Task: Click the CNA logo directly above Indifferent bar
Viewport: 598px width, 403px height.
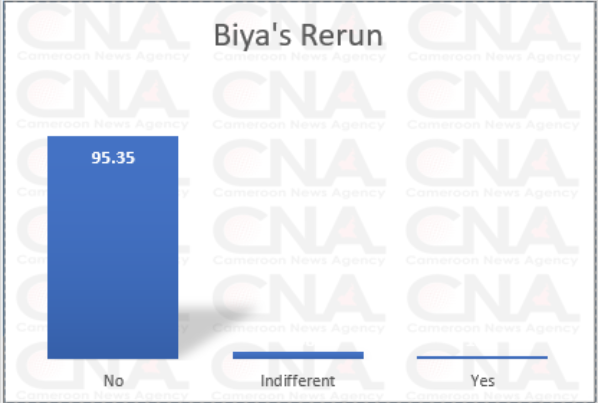Action: click(x=299, y=297)
